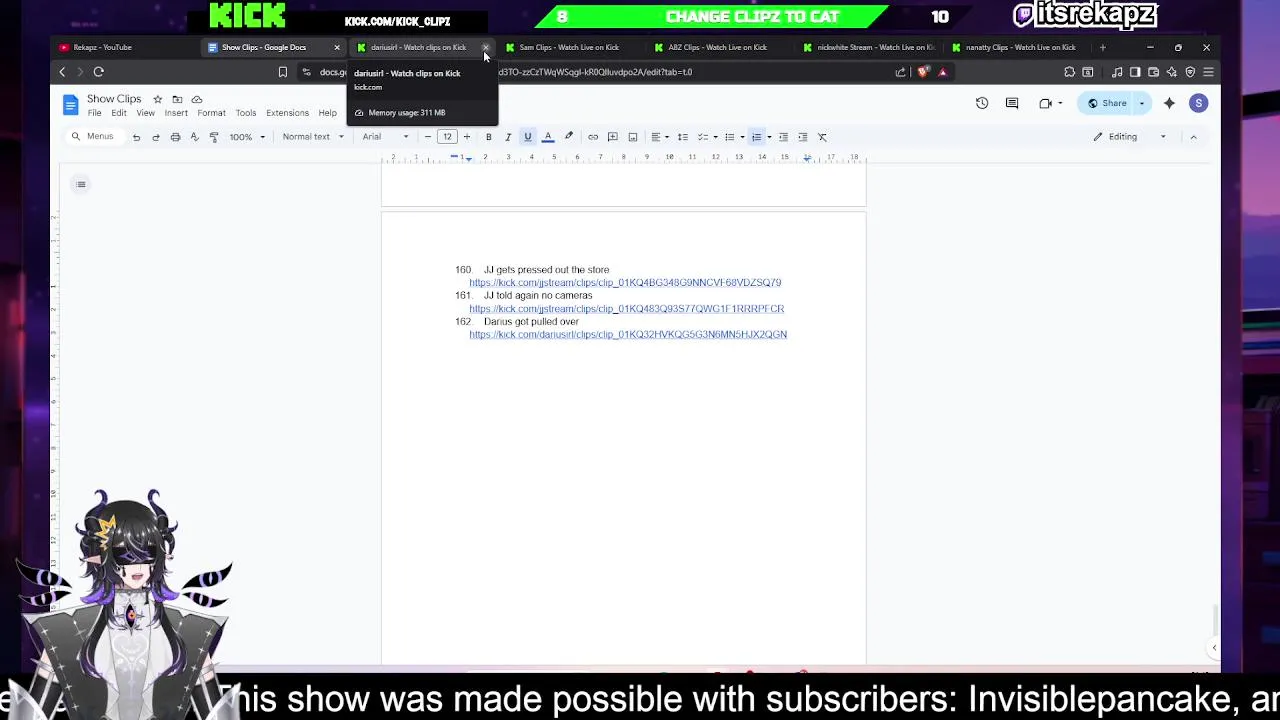Expand numbered list options arrow
The height and width of the screenshot is (720, 1280).
point(769,137)
